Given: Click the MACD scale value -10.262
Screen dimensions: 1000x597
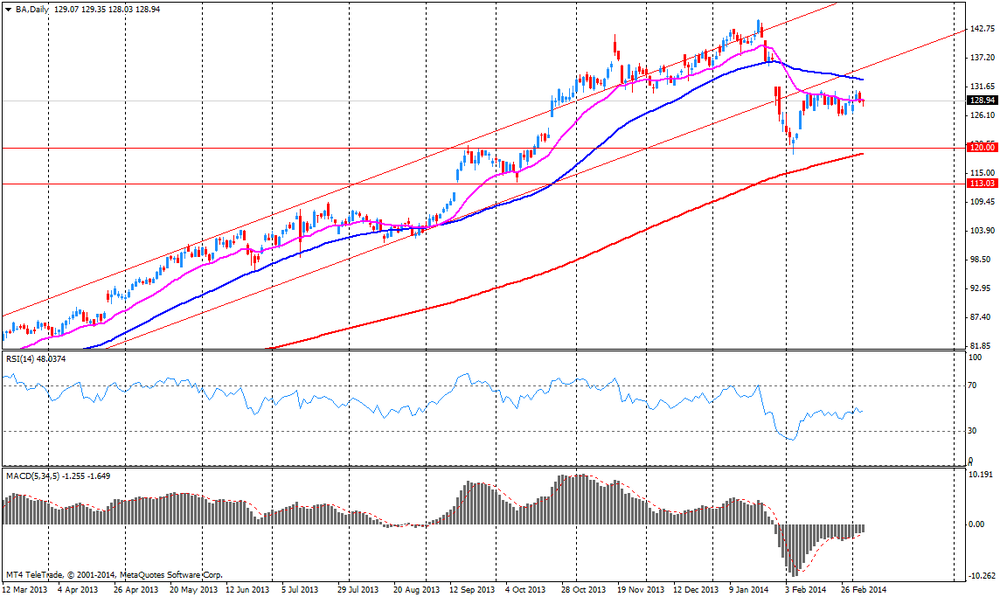Looking at the screenshot, I should tap(981, 575).
